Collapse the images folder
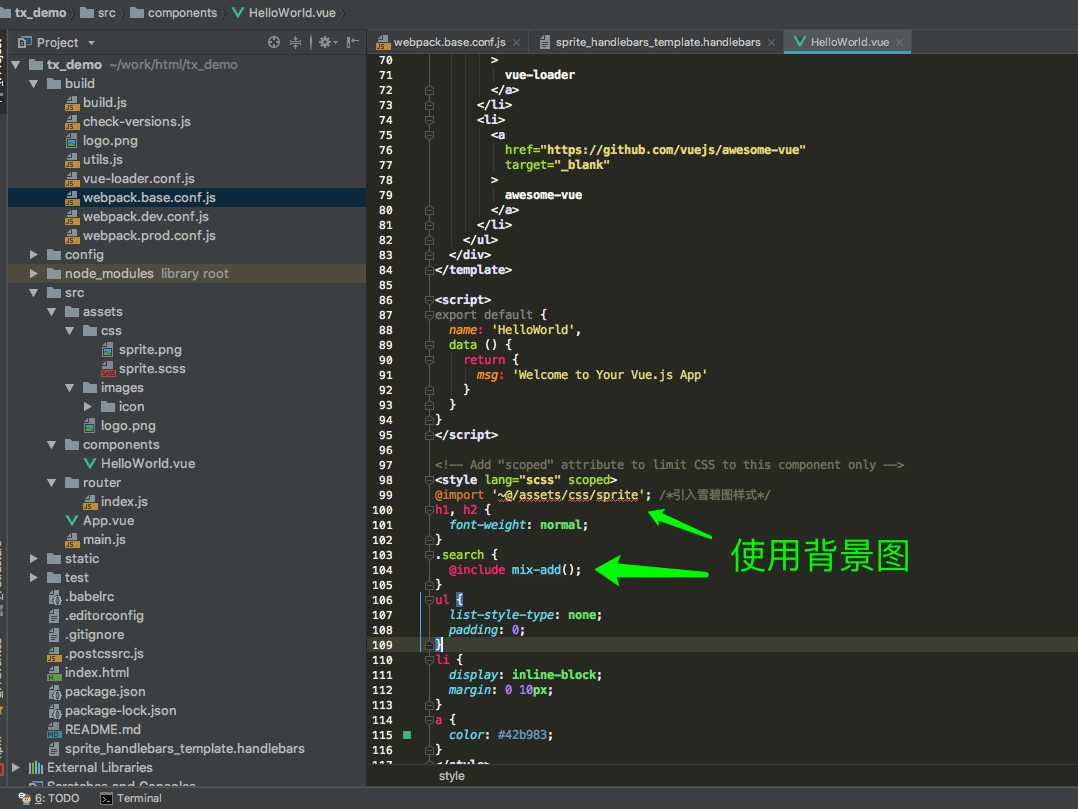The height and width of the screenshot is (809, 1078). [x=69, y=388]
